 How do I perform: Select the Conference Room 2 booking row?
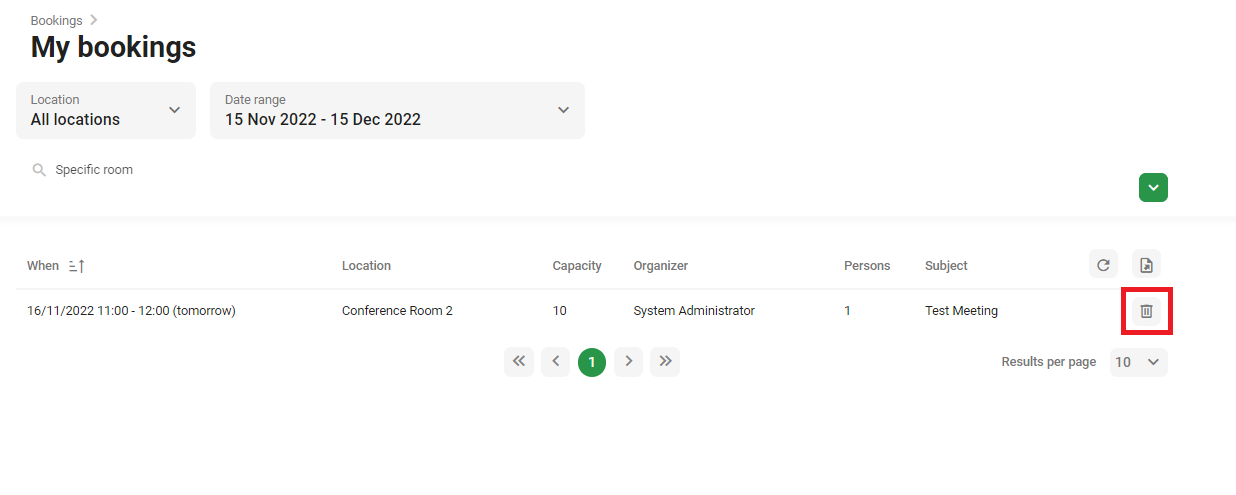tap(397, 311)
